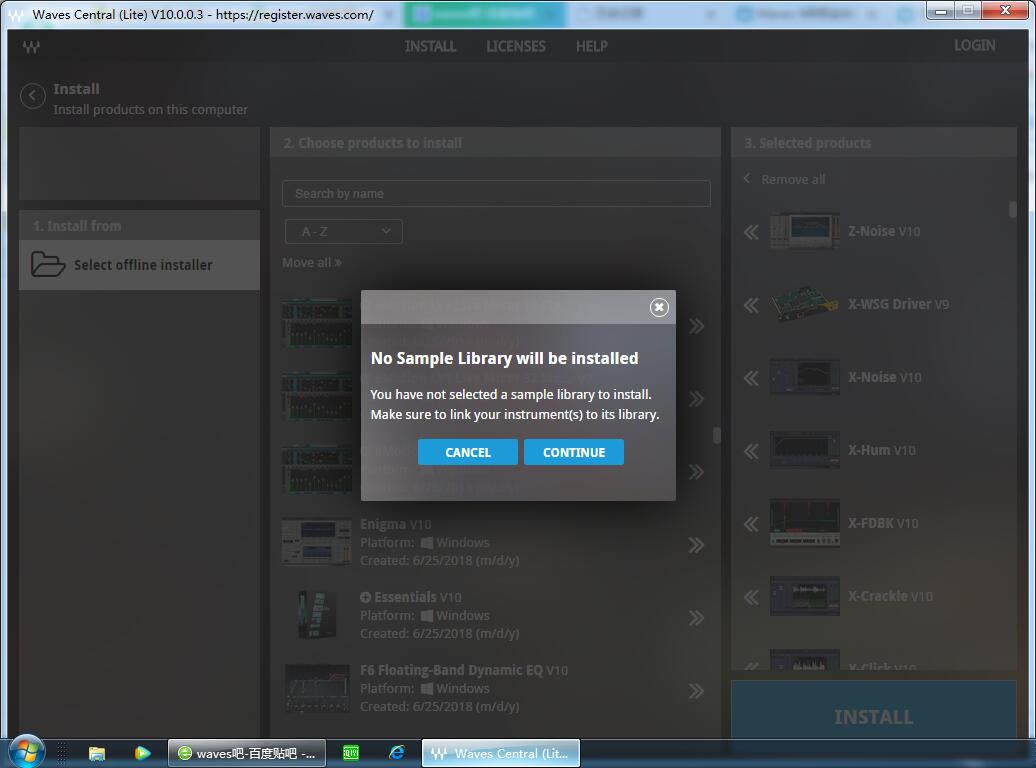Click the offline installer folder icon
Image resolution: width=1036 pixels, height=768 pixels.
point(48,264)
